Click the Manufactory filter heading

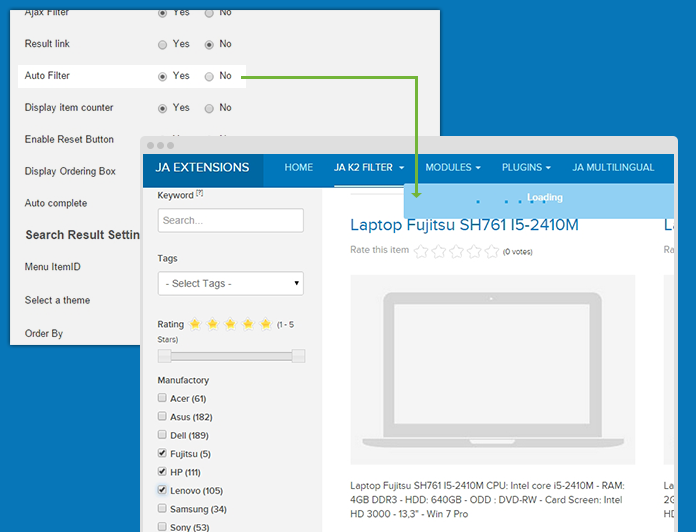coord(183,380)
